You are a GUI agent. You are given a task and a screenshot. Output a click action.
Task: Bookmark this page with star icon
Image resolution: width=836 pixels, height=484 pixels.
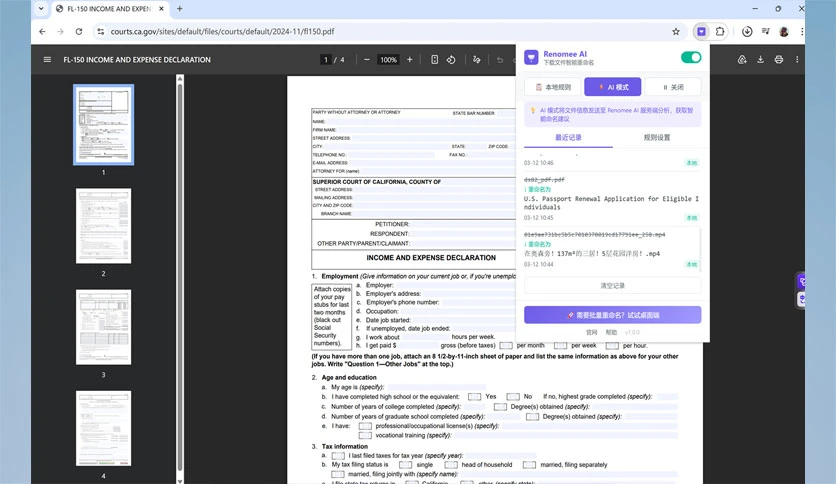pyautogui.click(x=676, y=31)
